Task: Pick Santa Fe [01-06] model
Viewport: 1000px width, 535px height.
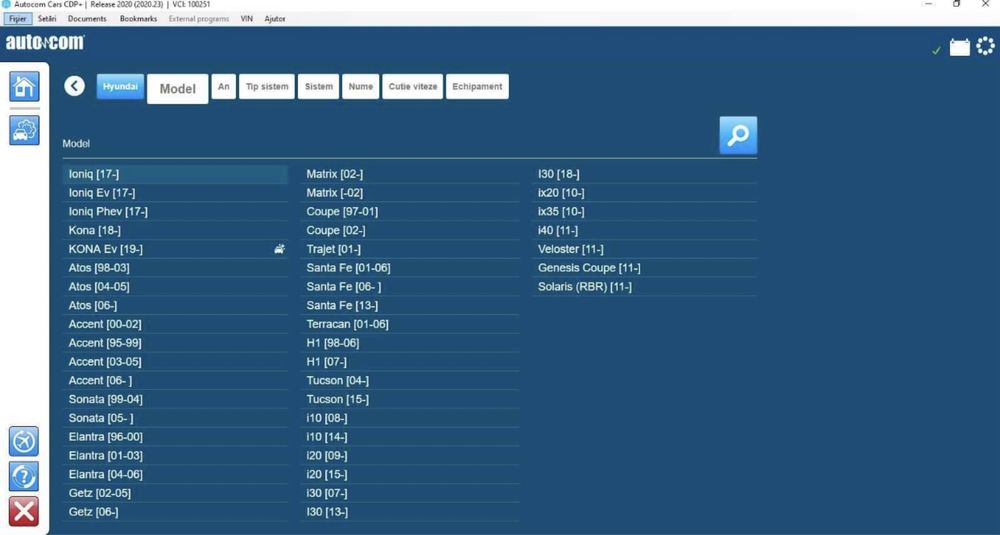Action: coord(410,268)
